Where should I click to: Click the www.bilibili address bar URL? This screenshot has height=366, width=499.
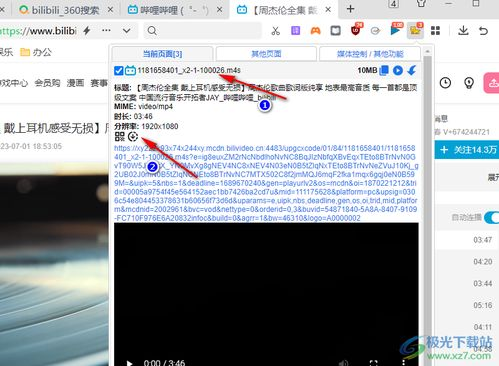click(38, 31)
